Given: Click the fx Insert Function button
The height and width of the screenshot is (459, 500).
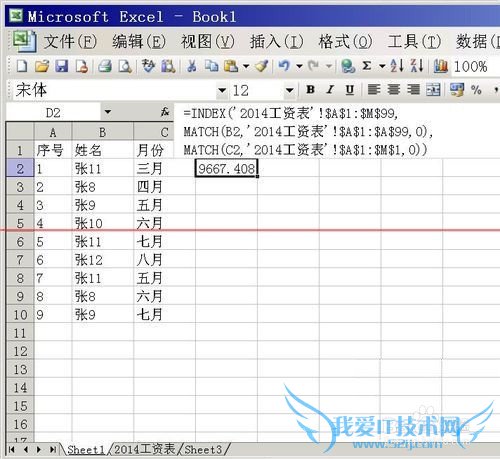Looking at the screenshot, I should click(165, 112).
